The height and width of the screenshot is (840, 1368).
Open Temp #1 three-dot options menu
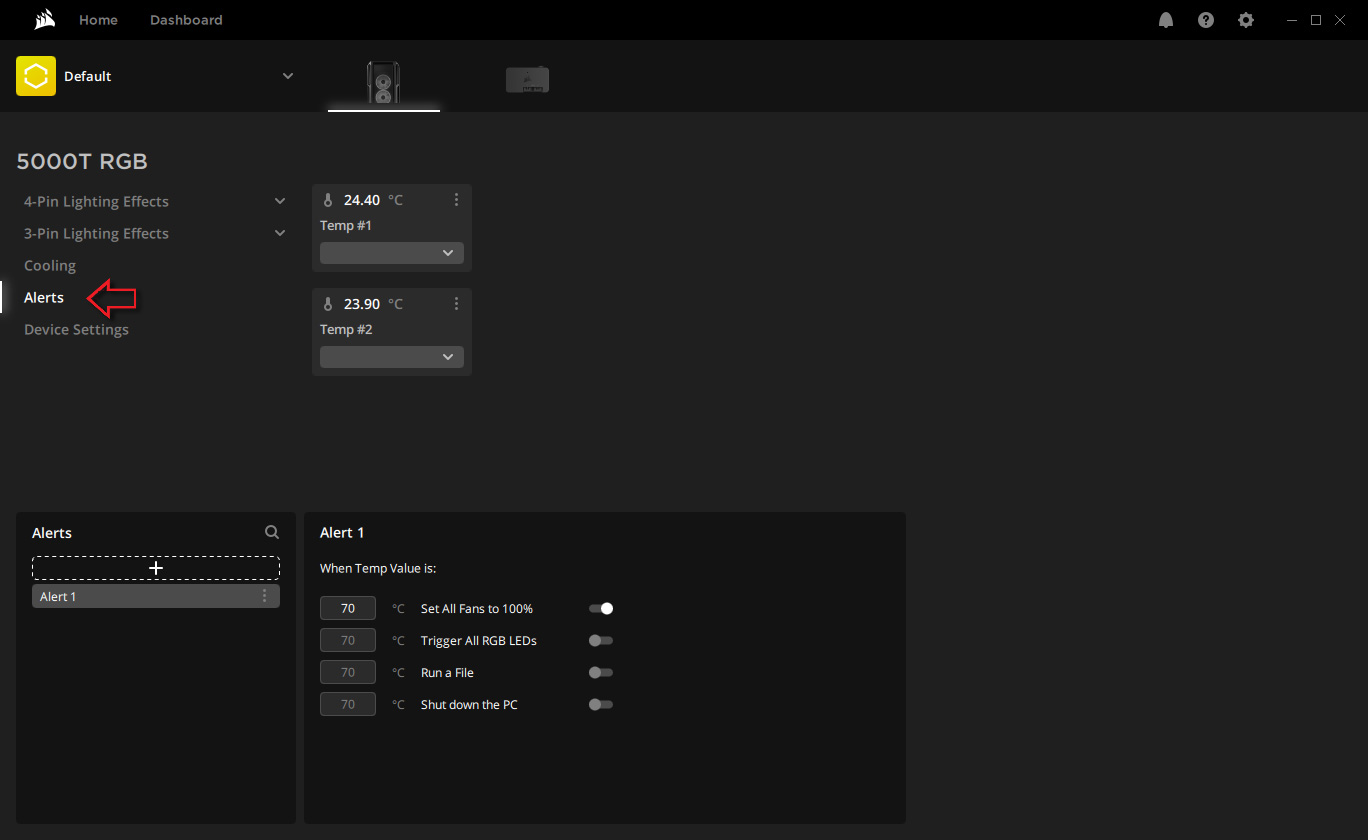(x=456, y=200)
